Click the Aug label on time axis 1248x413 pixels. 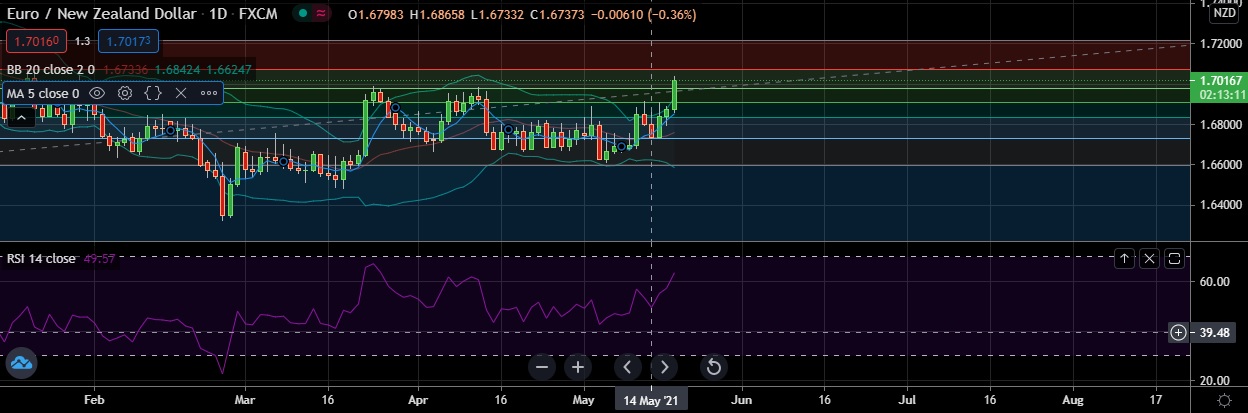pos(1073,399)
